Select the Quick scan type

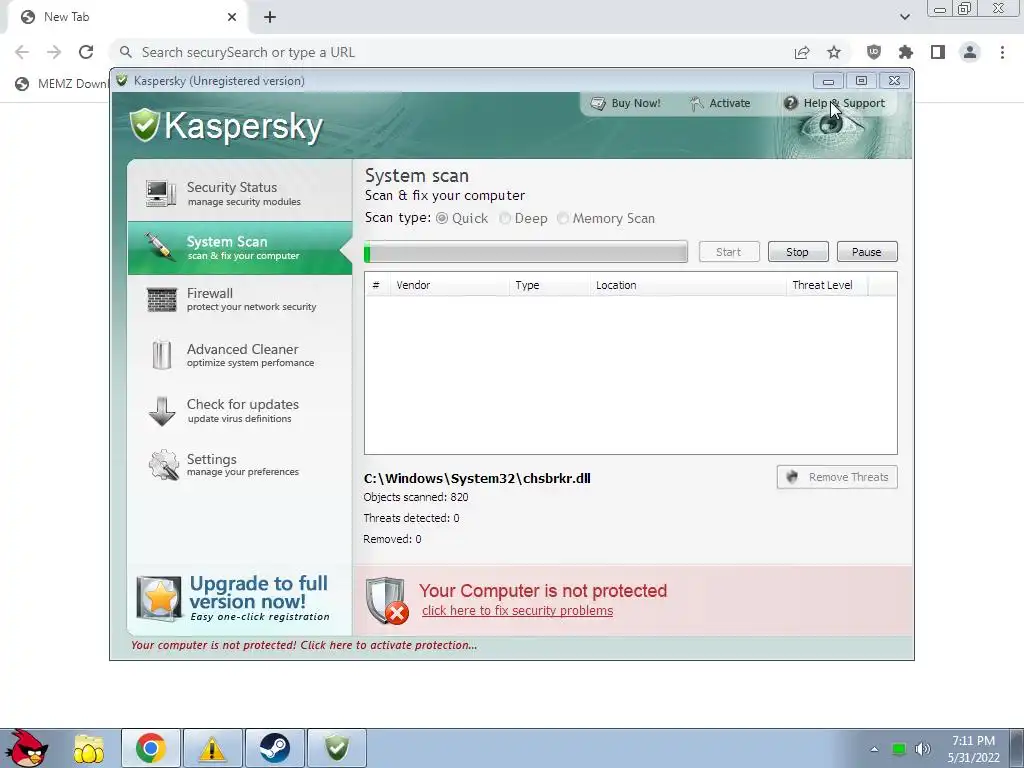coord(462,218)
